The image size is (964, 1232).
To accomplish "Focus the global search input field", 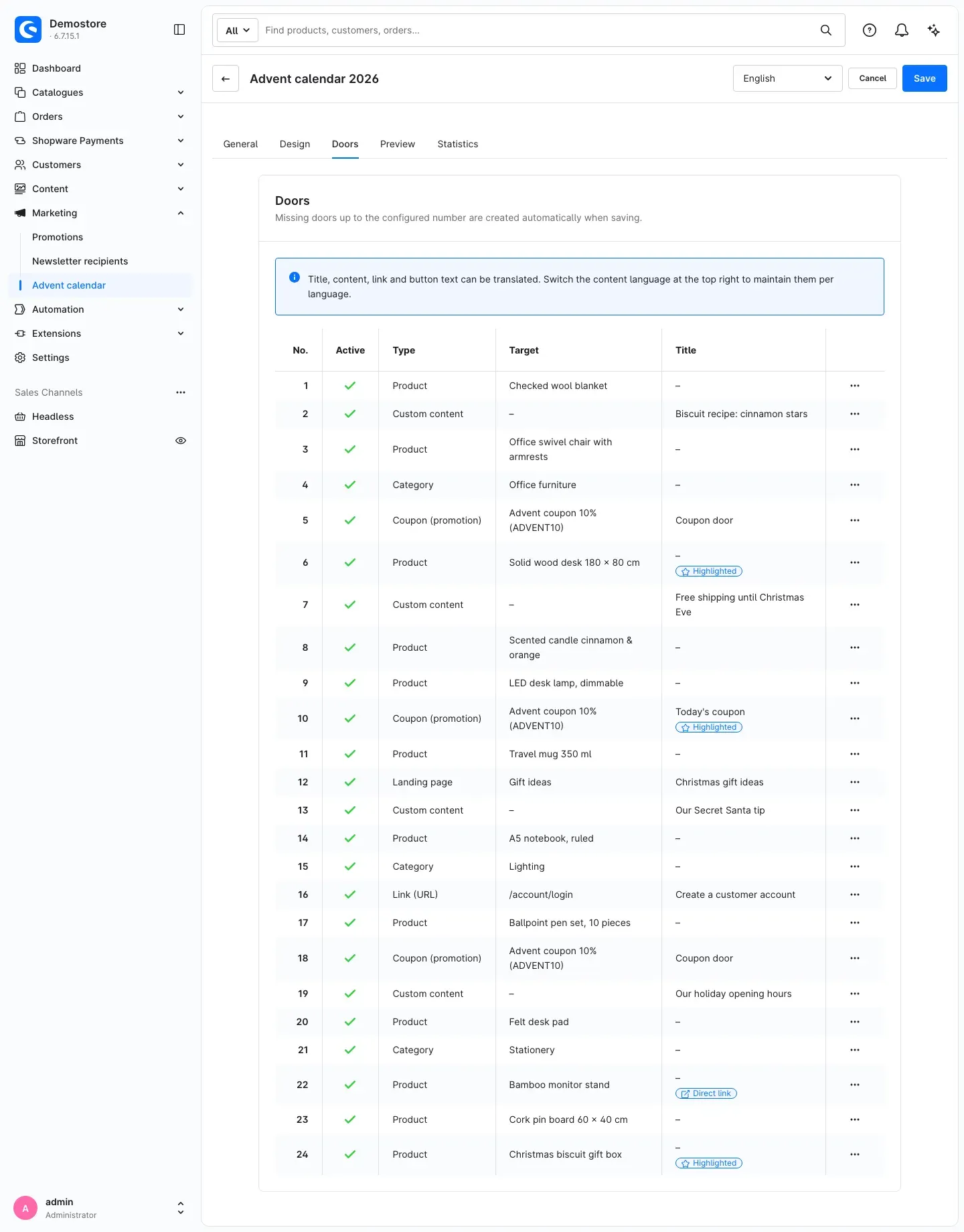I will pos(536,30).
